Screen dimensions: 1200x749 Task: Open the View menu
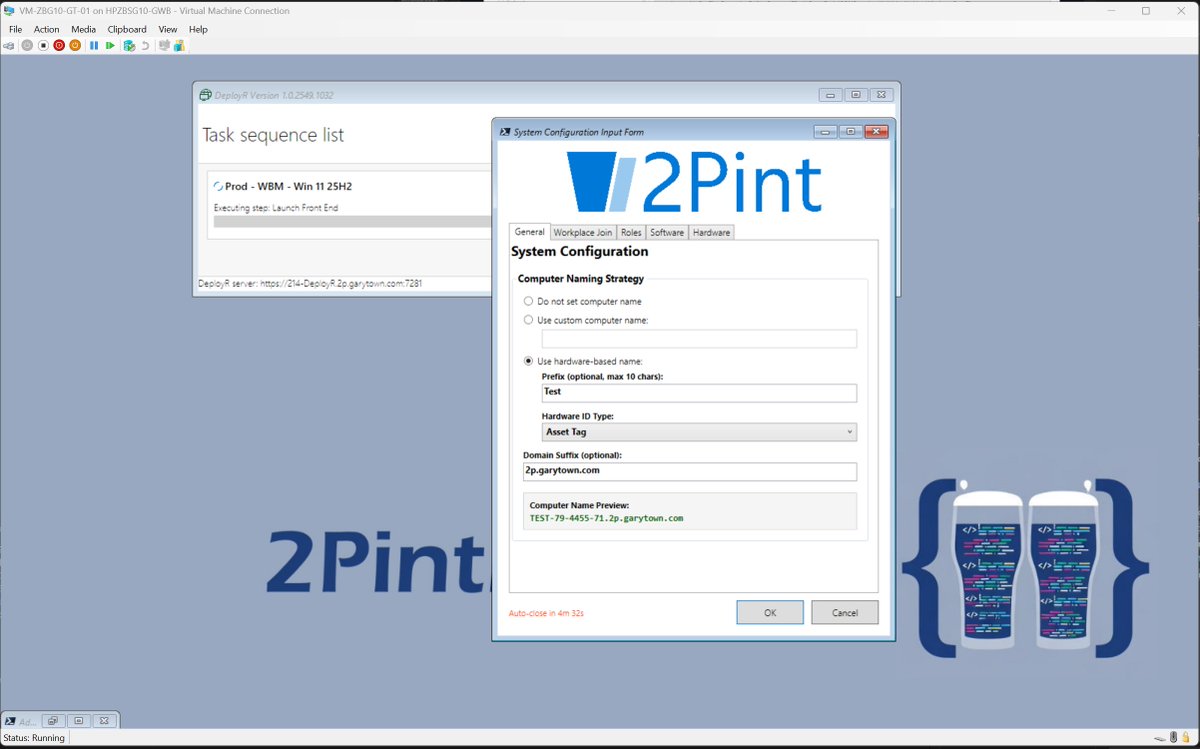click(168, 29)
